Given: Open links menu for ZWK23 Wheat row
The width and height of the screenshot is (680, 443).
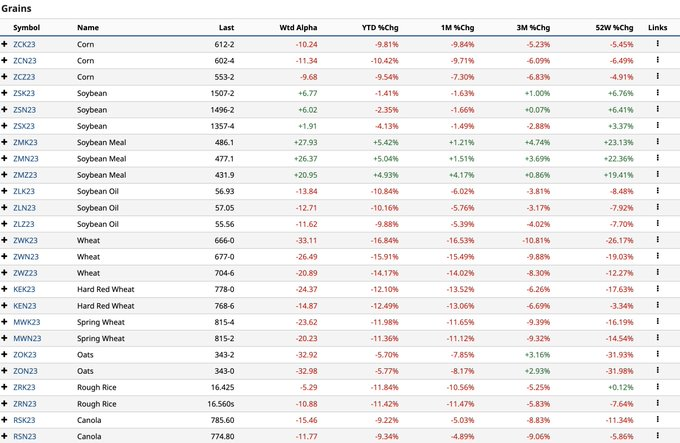Looking at the screenshot, I should [x=657, y=240].
